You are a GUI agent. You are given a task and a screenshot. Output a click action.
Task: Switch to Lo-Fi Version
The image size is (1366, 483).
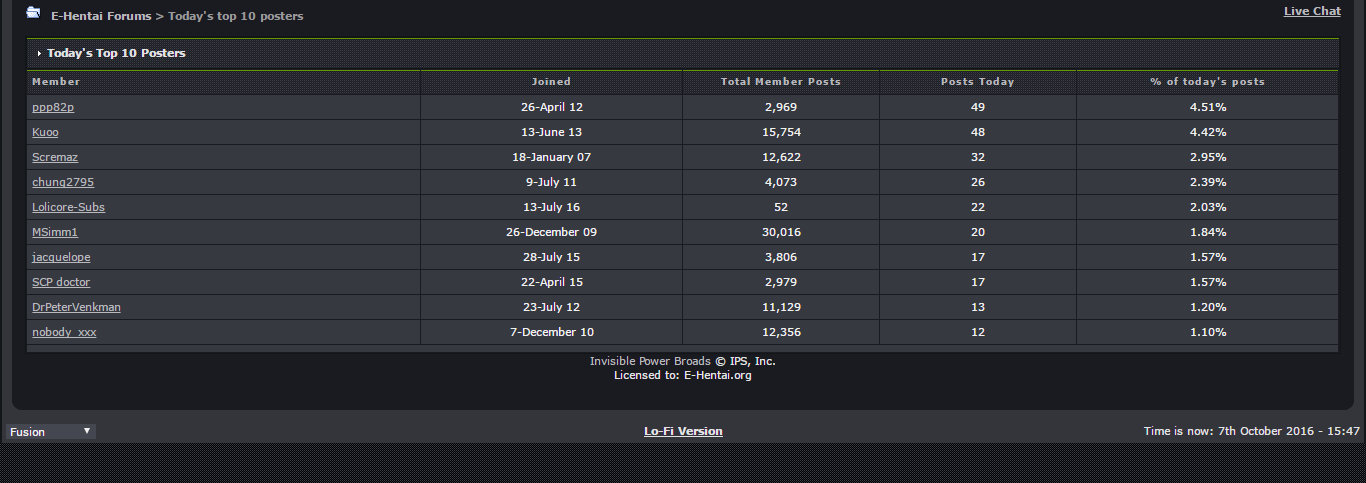pyautogui.click(x=683, y=431)
